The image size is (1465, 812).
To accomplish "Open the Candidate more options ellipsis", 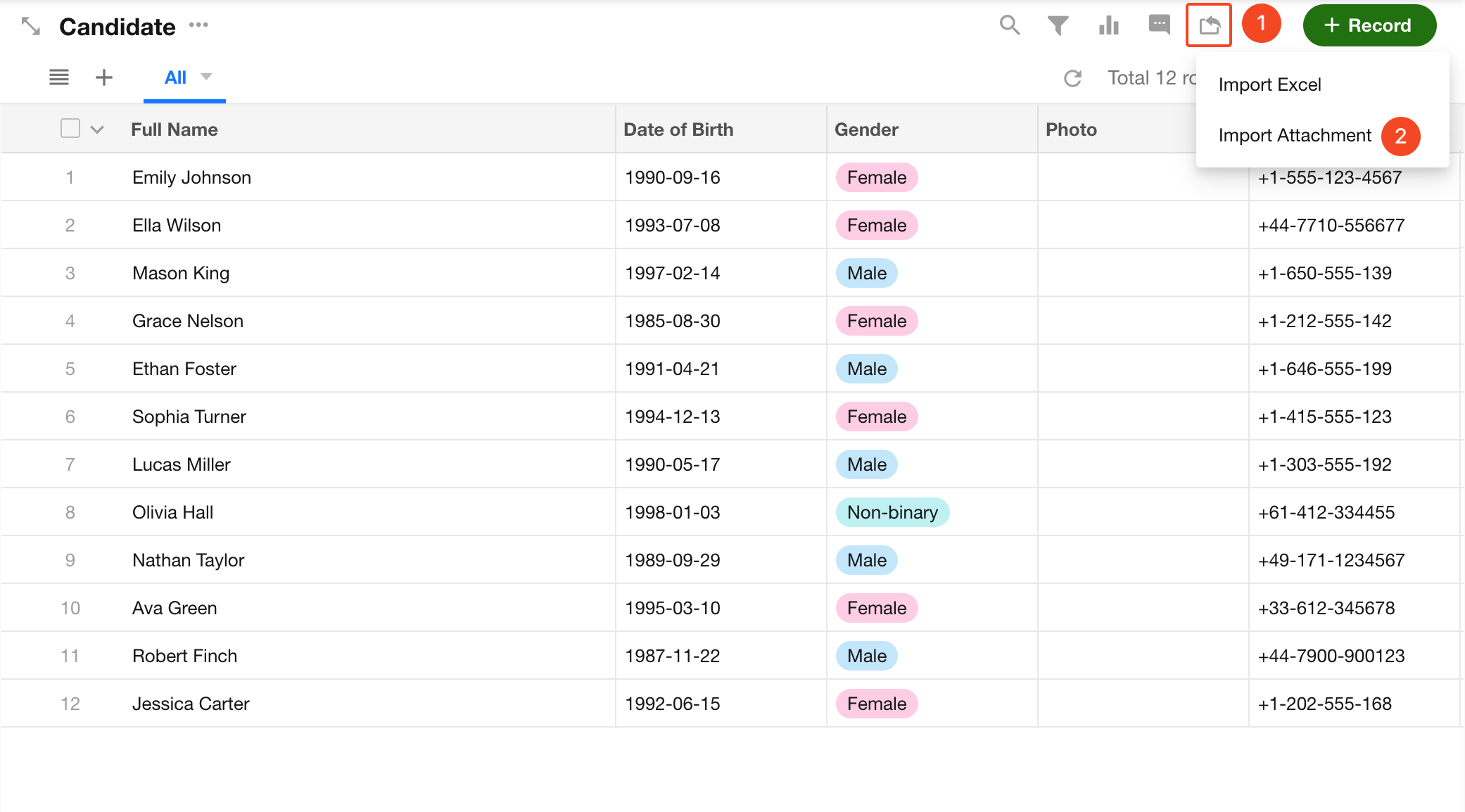I will [x=198, y=25].
